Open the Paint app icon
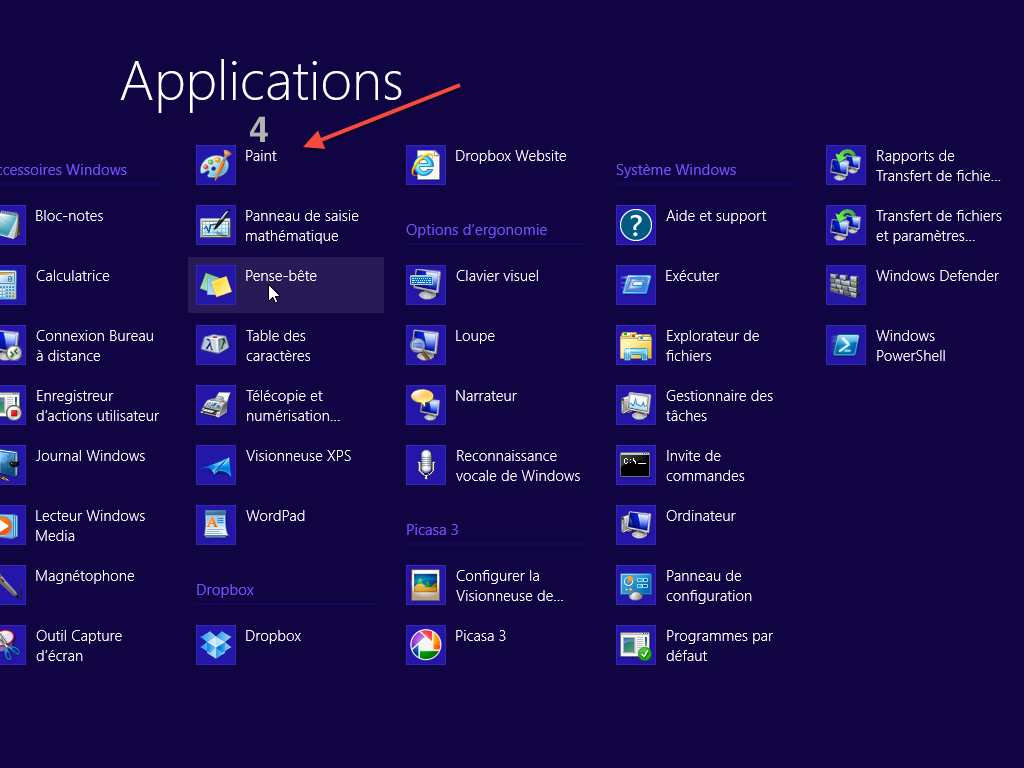 pyautogui.click(x=216, y=165)
